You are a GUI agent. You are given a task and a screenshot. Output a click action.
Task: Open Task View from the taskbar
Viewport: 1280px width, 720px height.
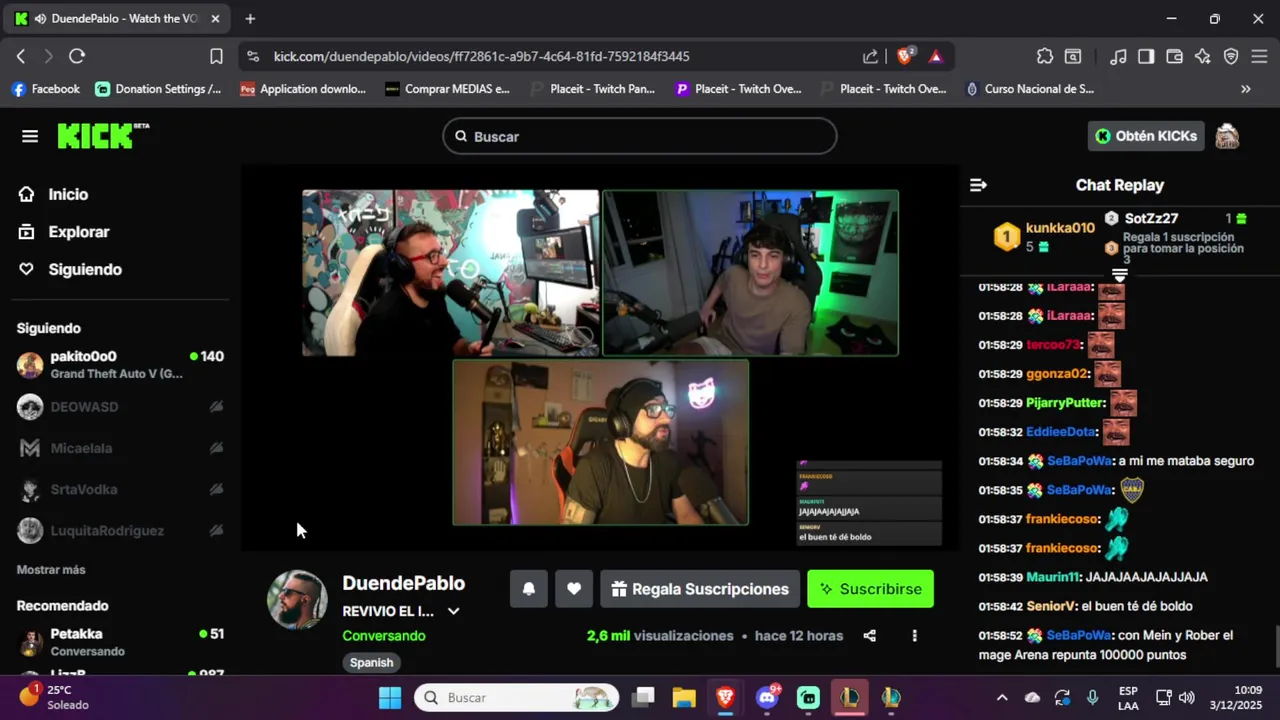pos(643,697)
